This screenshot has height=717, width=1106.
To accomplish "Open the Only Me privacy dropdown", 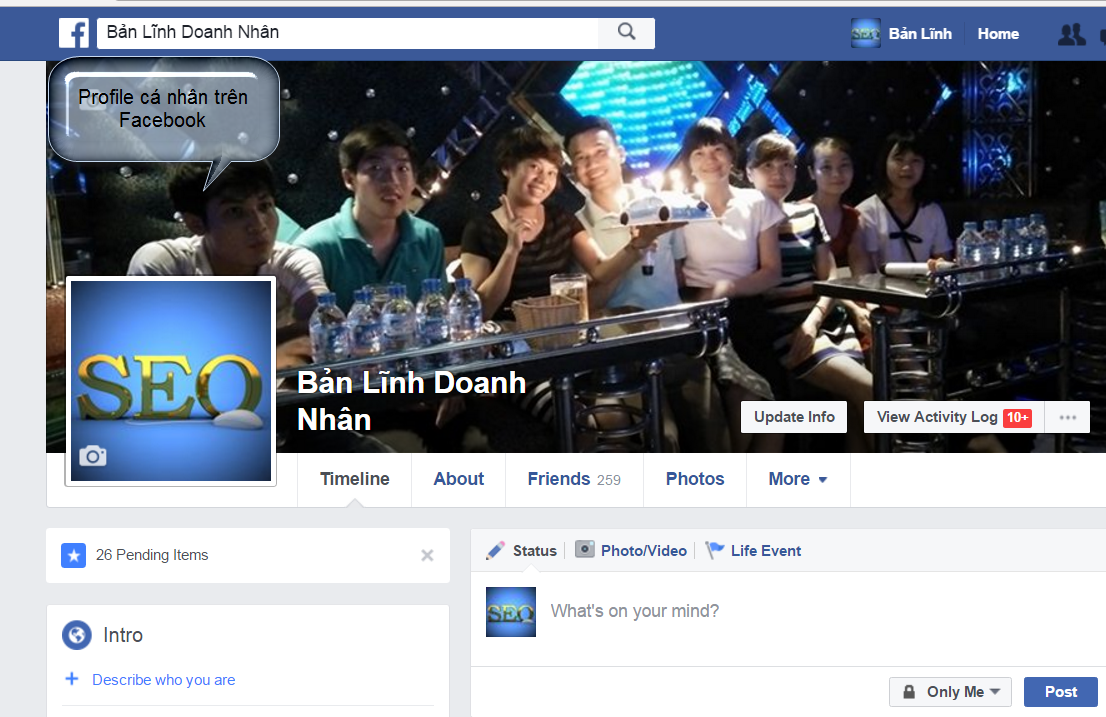I will tap(950, 692).
